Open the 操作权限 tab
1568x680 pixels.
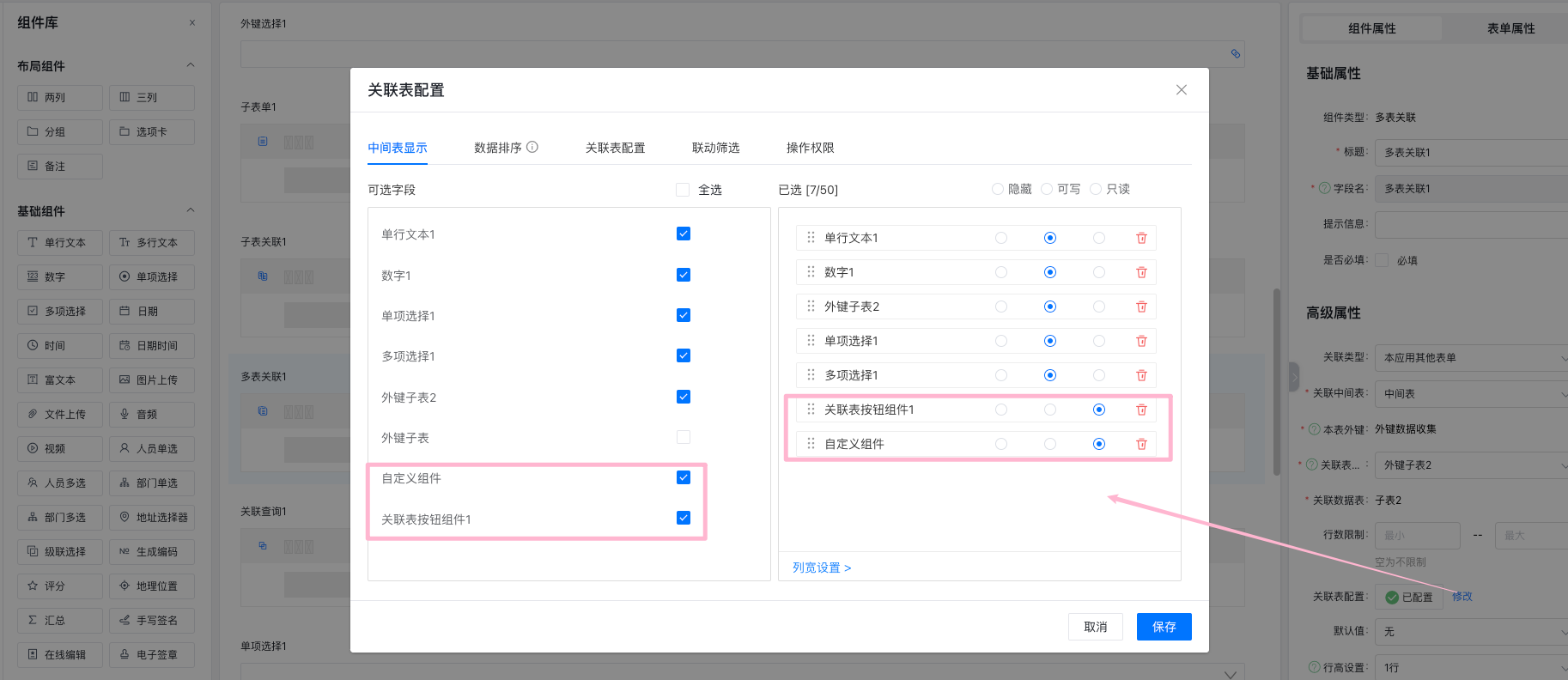810,148
